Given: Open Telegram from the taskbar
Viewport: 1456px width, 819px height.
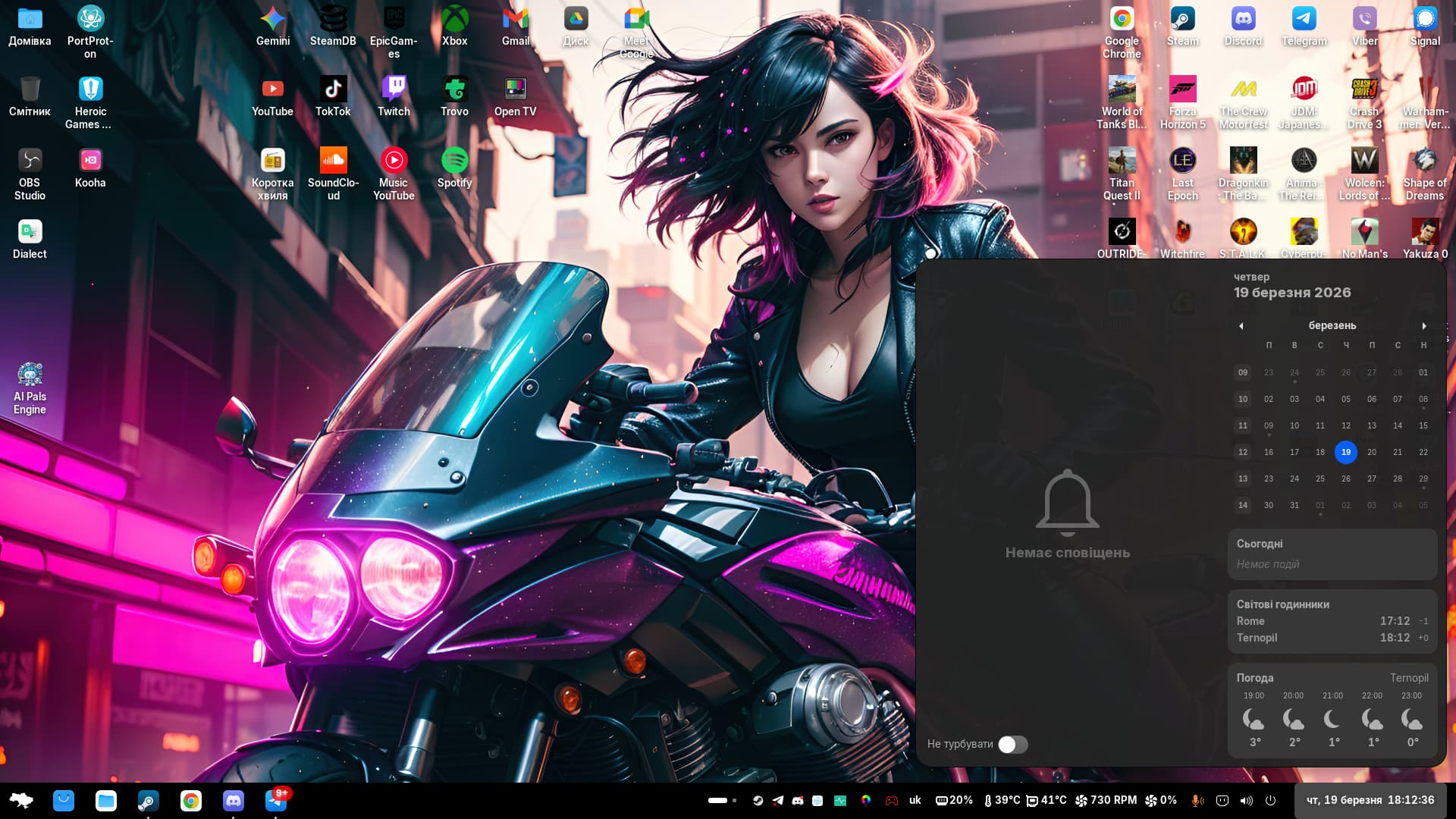Looking at the screenshot, I should (x=276, y=801).
